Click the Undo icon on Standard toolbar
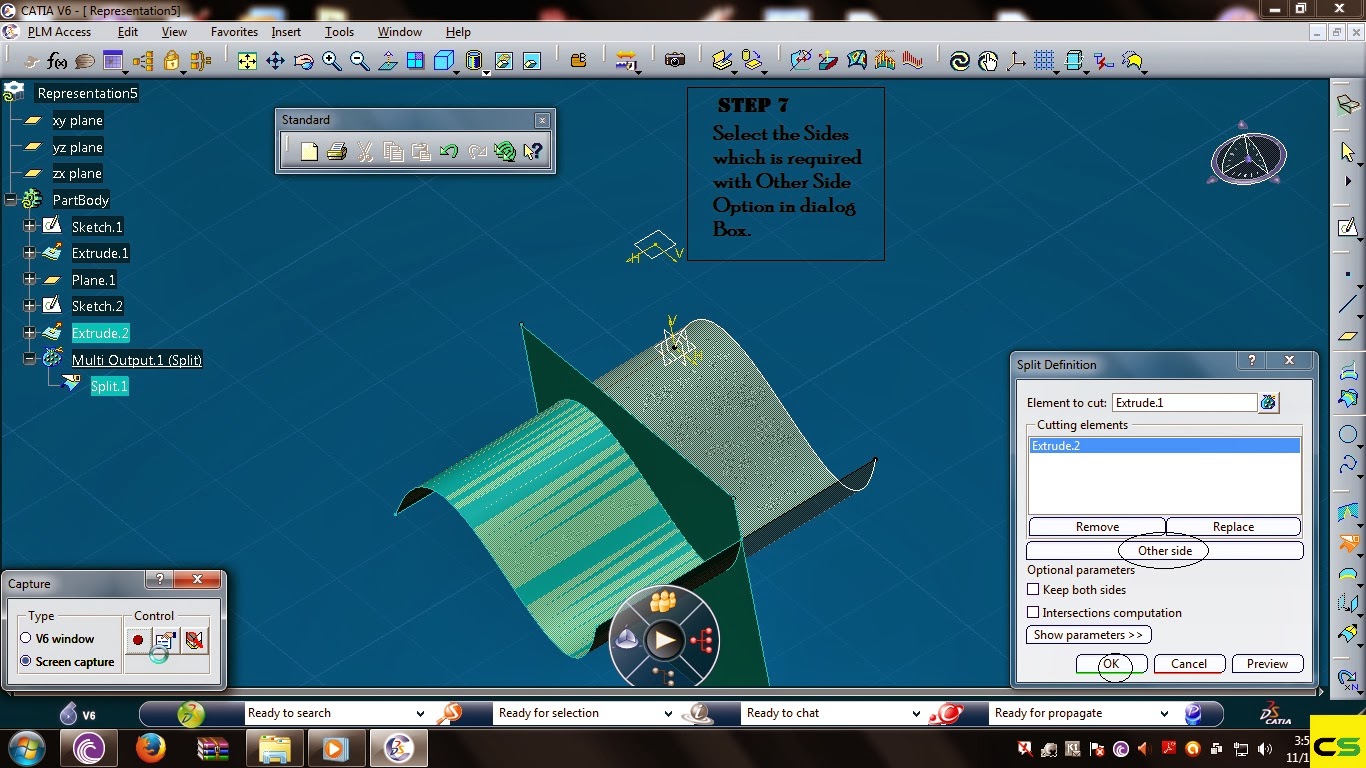The width and height of the screenshot is (1366, 768). coord(449,150)
